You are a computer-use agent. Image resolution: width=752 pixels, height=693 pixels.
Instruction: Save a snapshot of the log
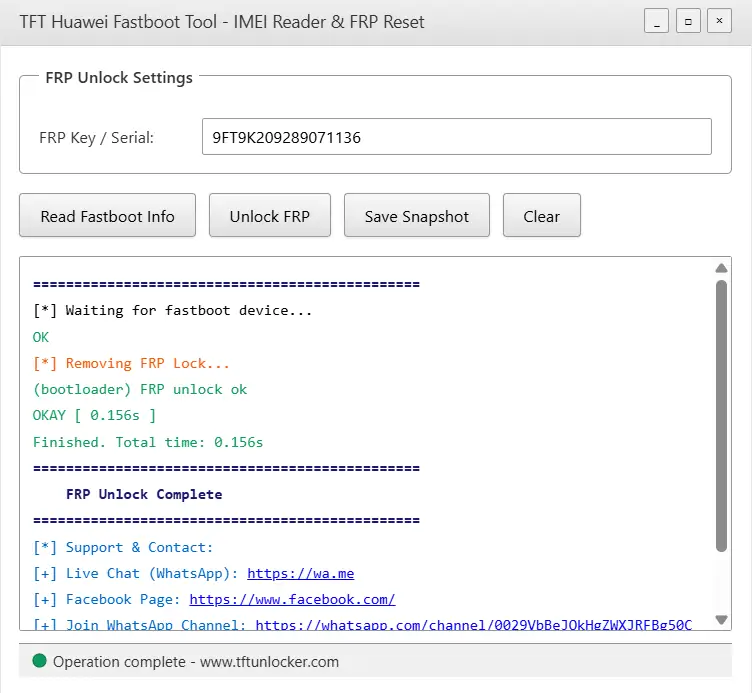pyautogui.click(x=416, y=216)
